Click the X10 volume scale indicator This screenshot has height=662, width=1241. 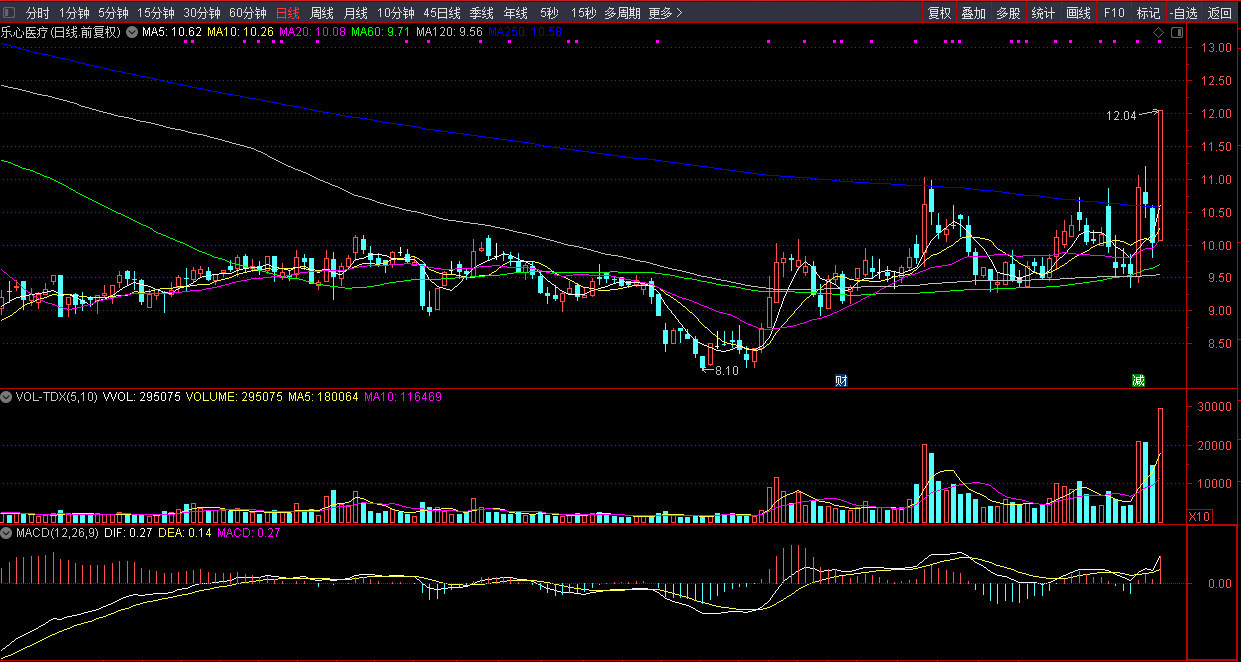[x=1199, y=516]
